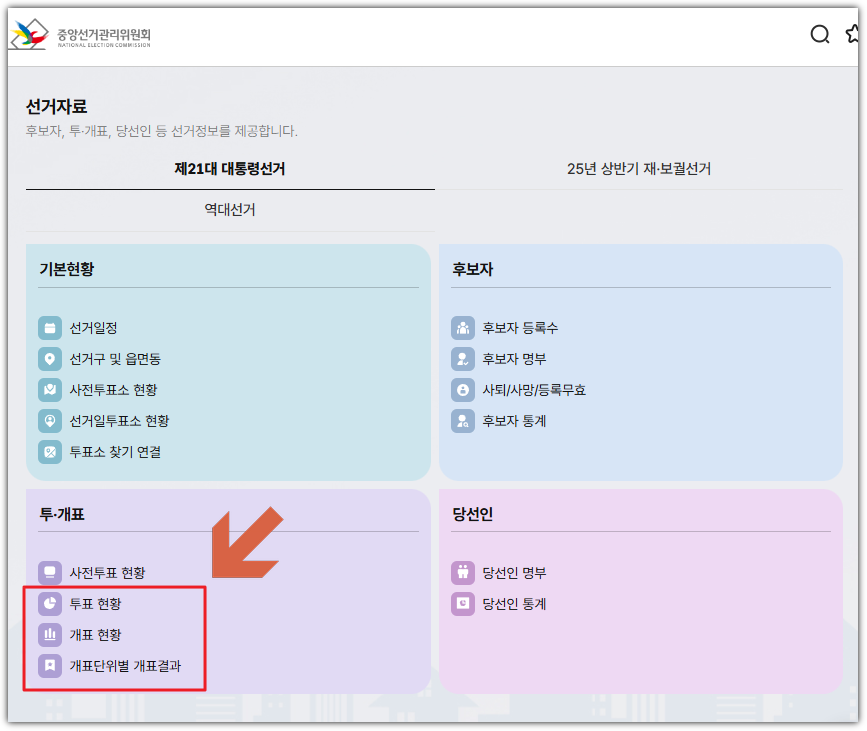867x731 pixels.
Task: Switch to 25년 상반기 재·보궐선거 tab
Action: [639, 169]
